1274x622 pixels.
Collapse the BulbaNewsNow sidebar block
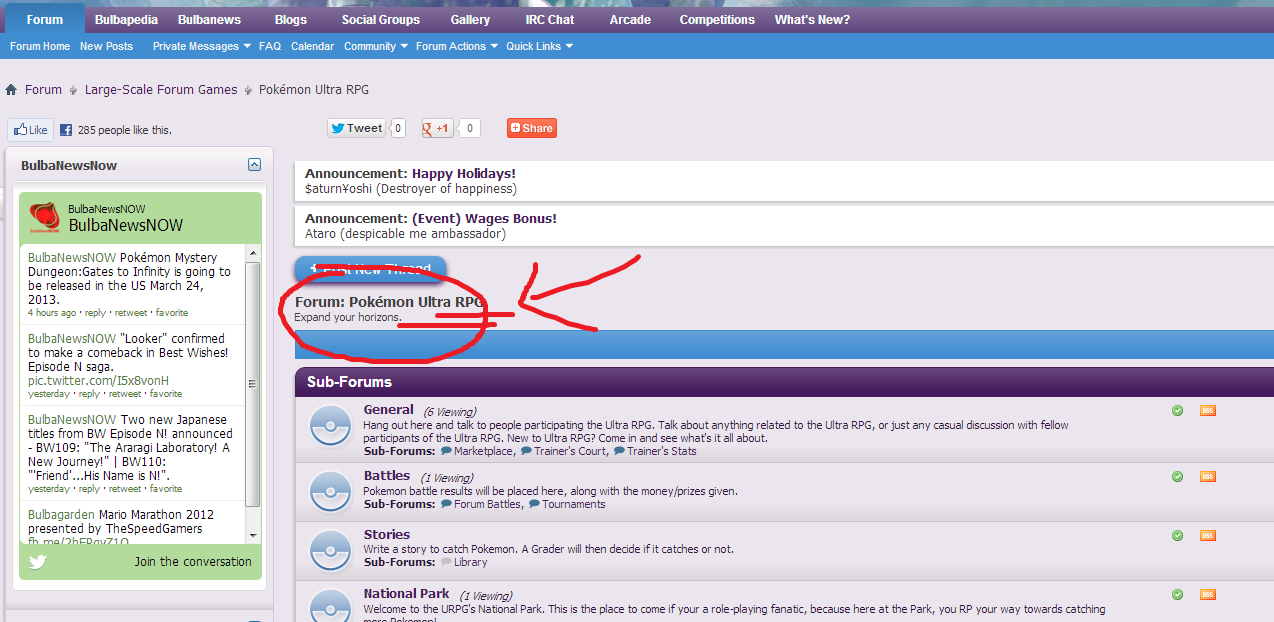(x=254, y=165)
